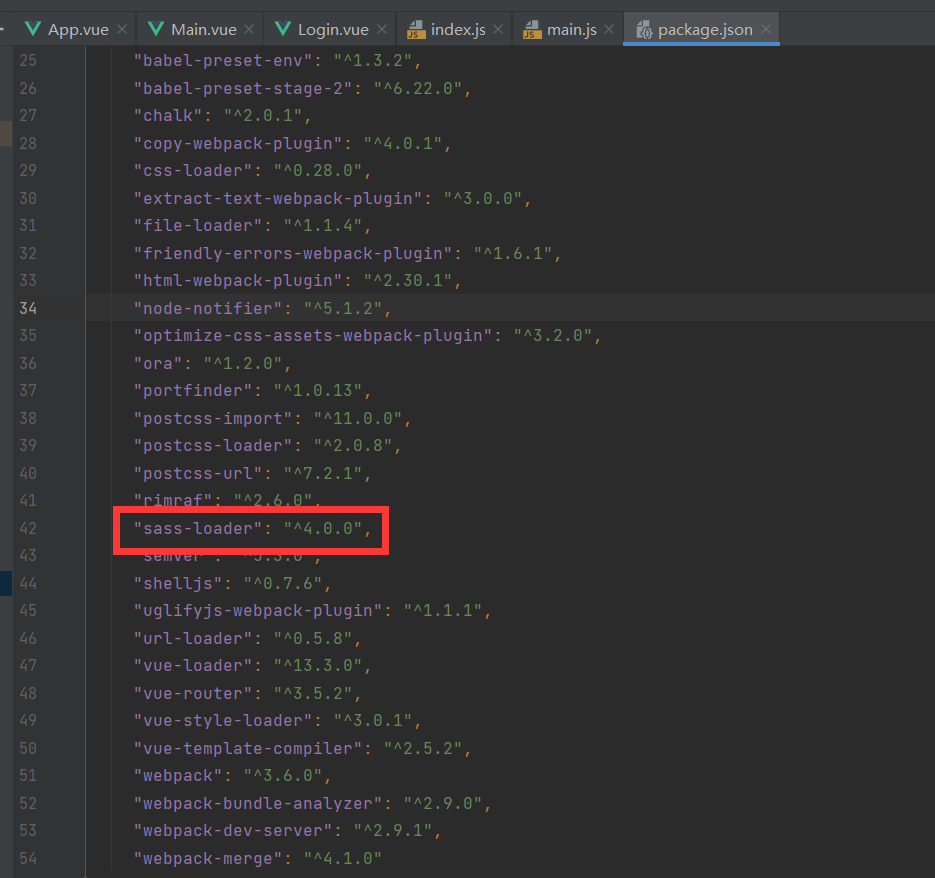Click the "^13.3.0" vue-loader version value
Screen dimensions: 935x878
318,666
